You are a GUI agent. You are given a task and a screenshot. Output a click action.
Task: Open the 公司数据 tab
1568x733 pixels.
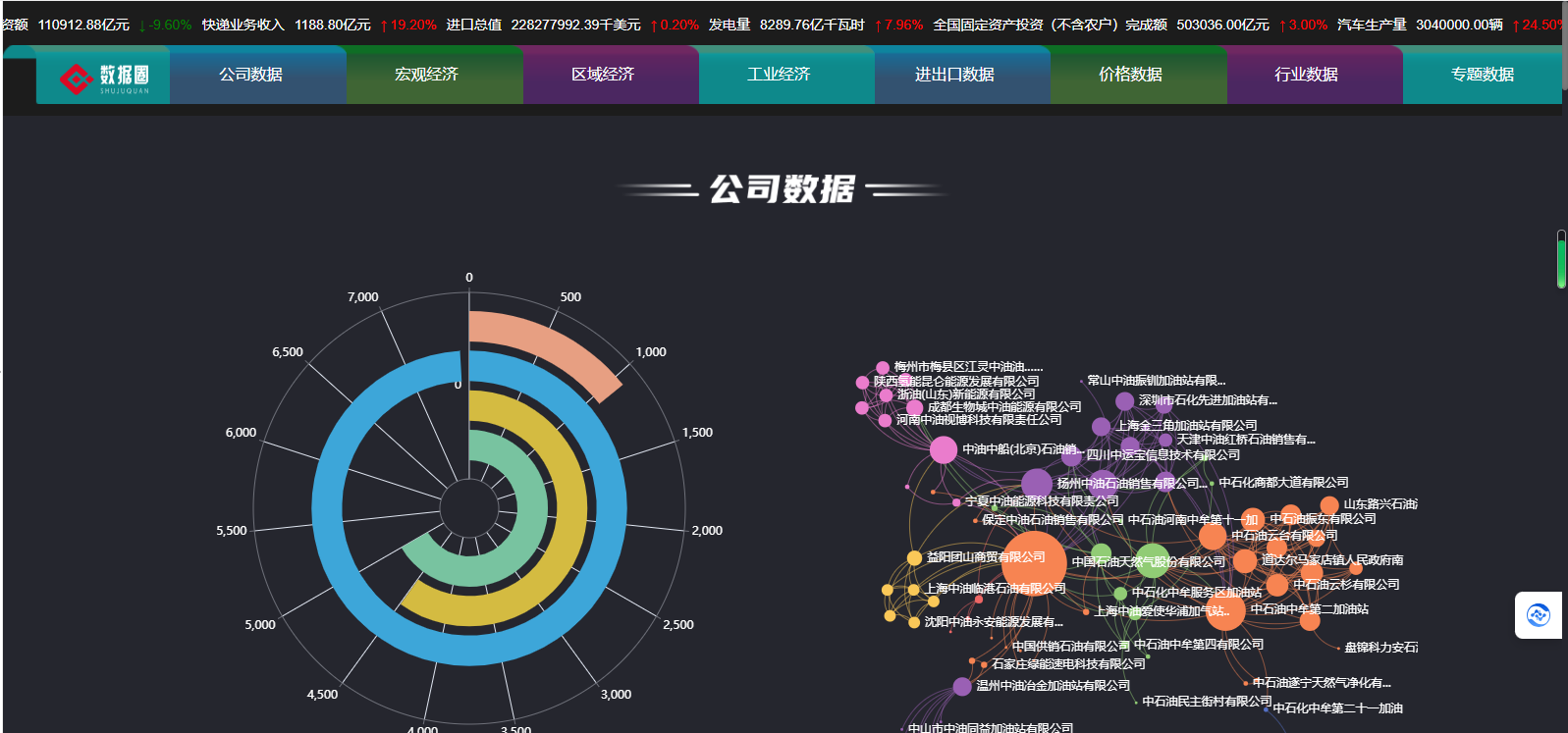click(250, 75)
